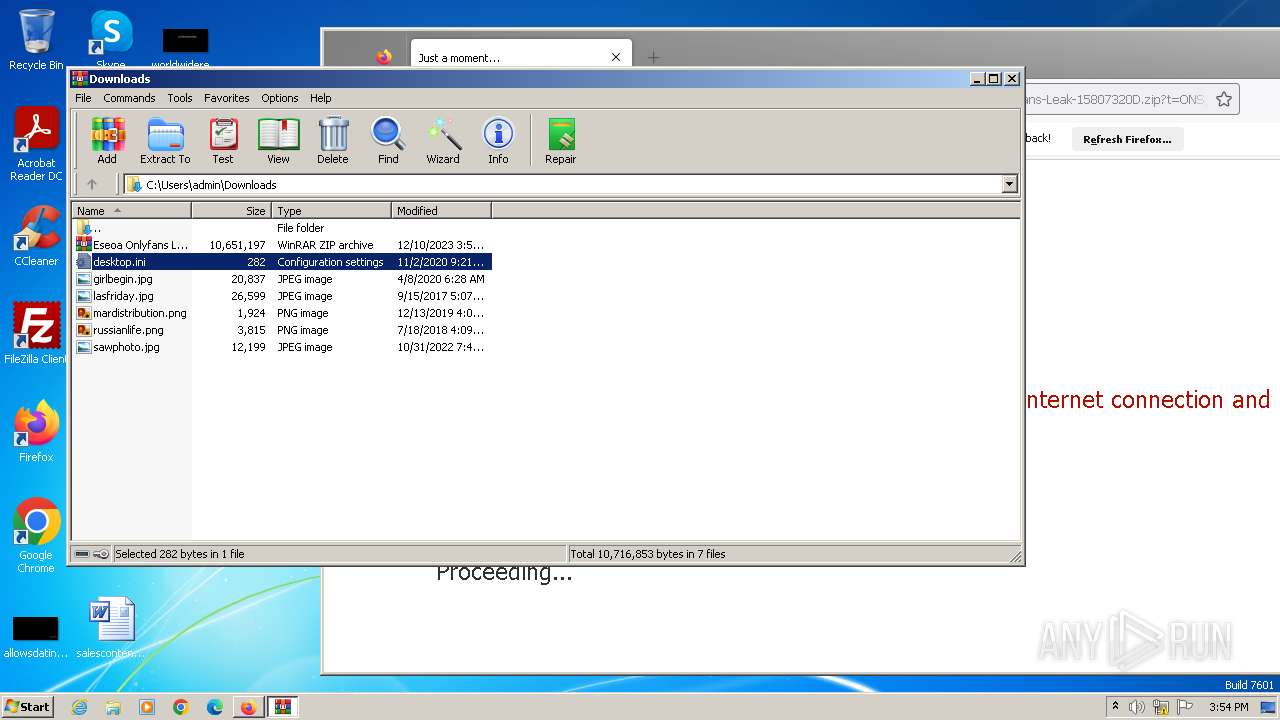The image size is (1280, 720).
Task: Select lasfriday.jpg in file list
Action: (x=282, y=296)
